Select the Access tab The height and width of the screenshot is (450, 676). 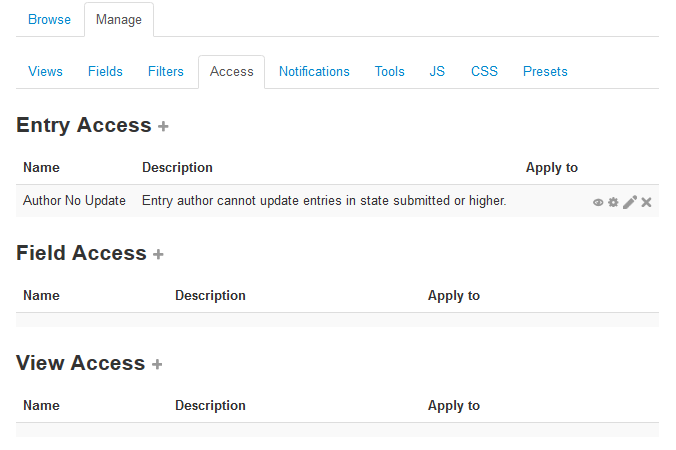click(x=231, y=71)
